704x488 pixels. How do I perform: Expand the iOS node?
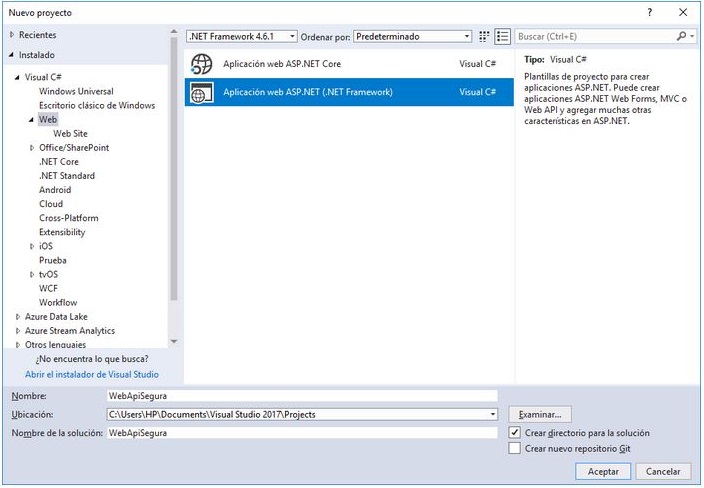[32, 246]
